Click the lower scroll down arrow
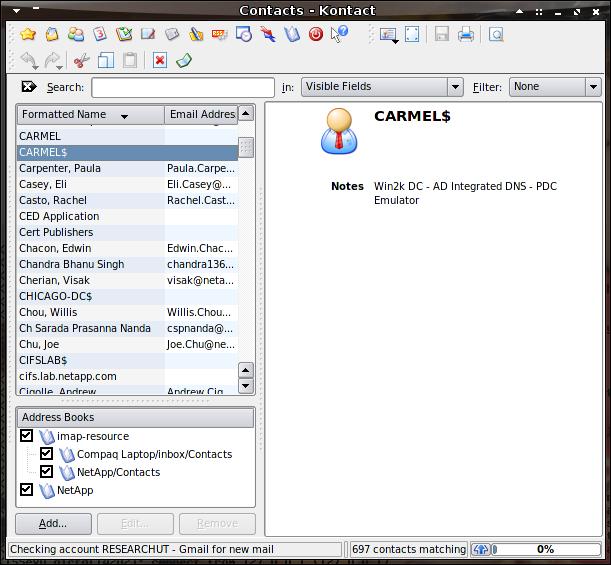This screenshot has width=611, height=565. pyautogui.click(x=245, y=386)
